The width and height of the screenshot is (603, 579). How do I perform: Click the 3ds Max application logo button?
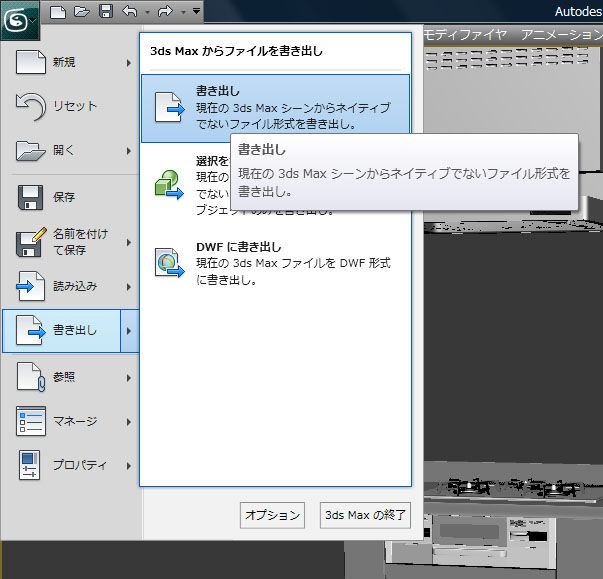[19, 19]
